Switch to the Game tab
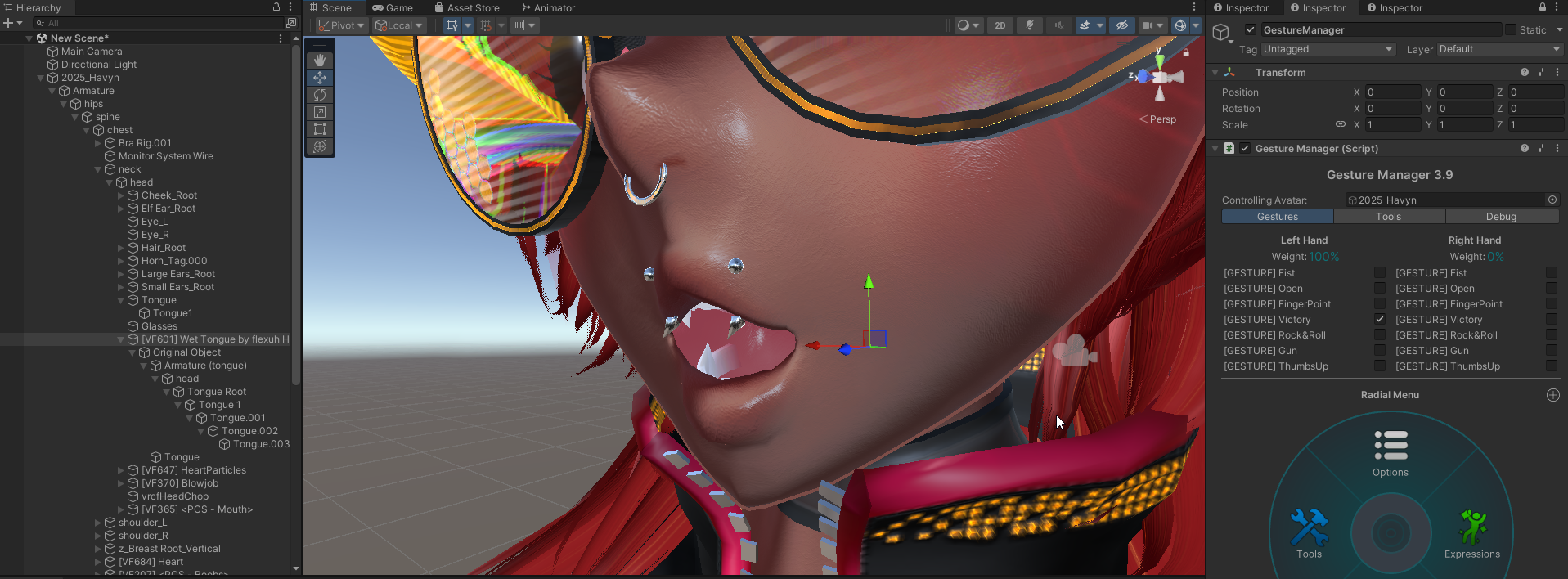The height and width of the screenshot is (579, 1568). click(x=393, y=7)
